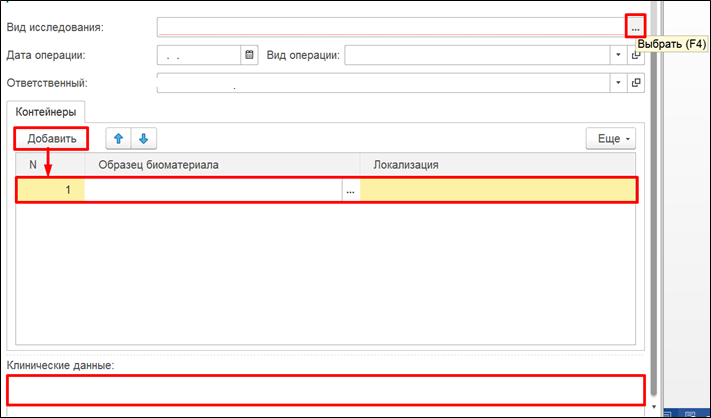
Task: Move the container row up with the up arrow
Action: pos(118,139)
